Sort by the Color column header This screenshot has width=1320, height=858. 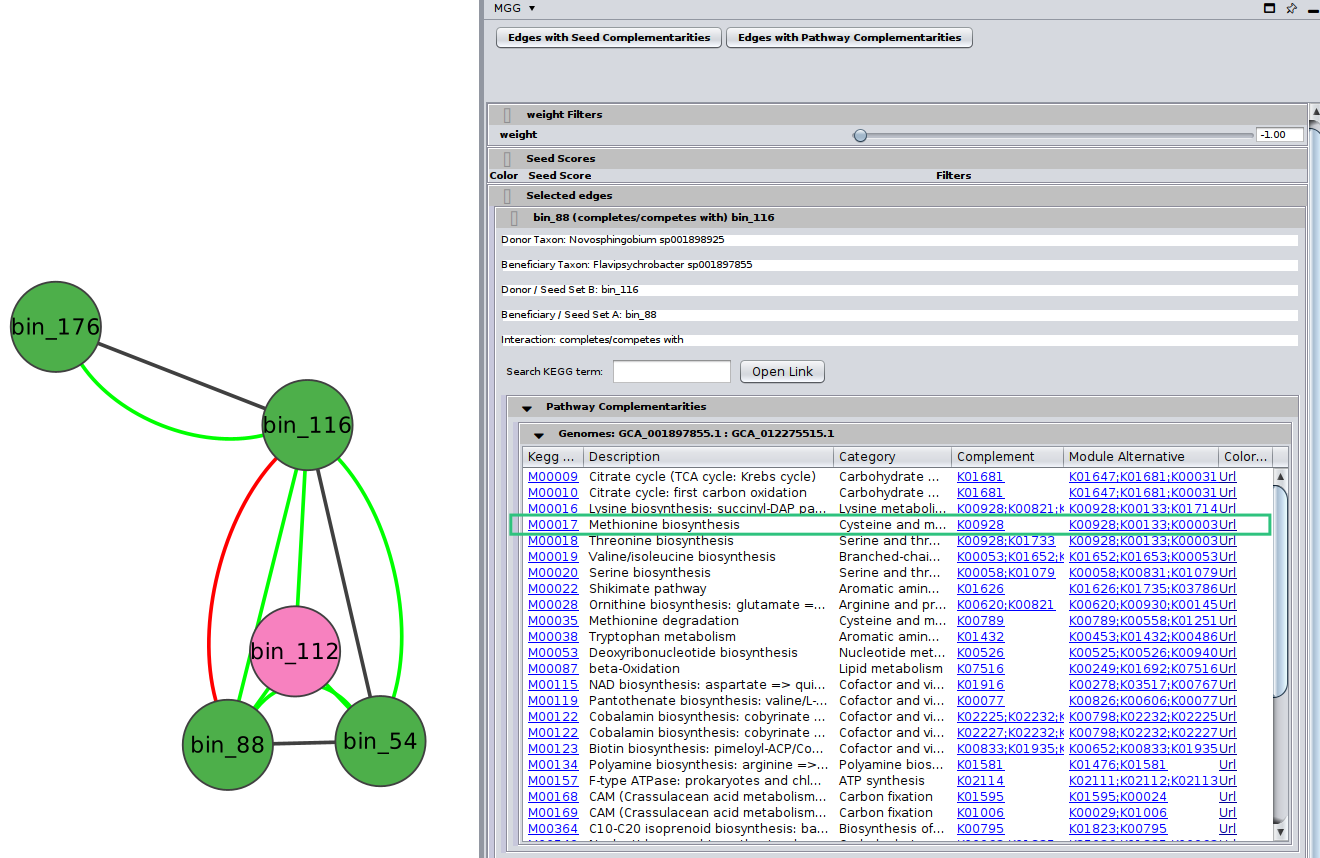coord(1246,457)
